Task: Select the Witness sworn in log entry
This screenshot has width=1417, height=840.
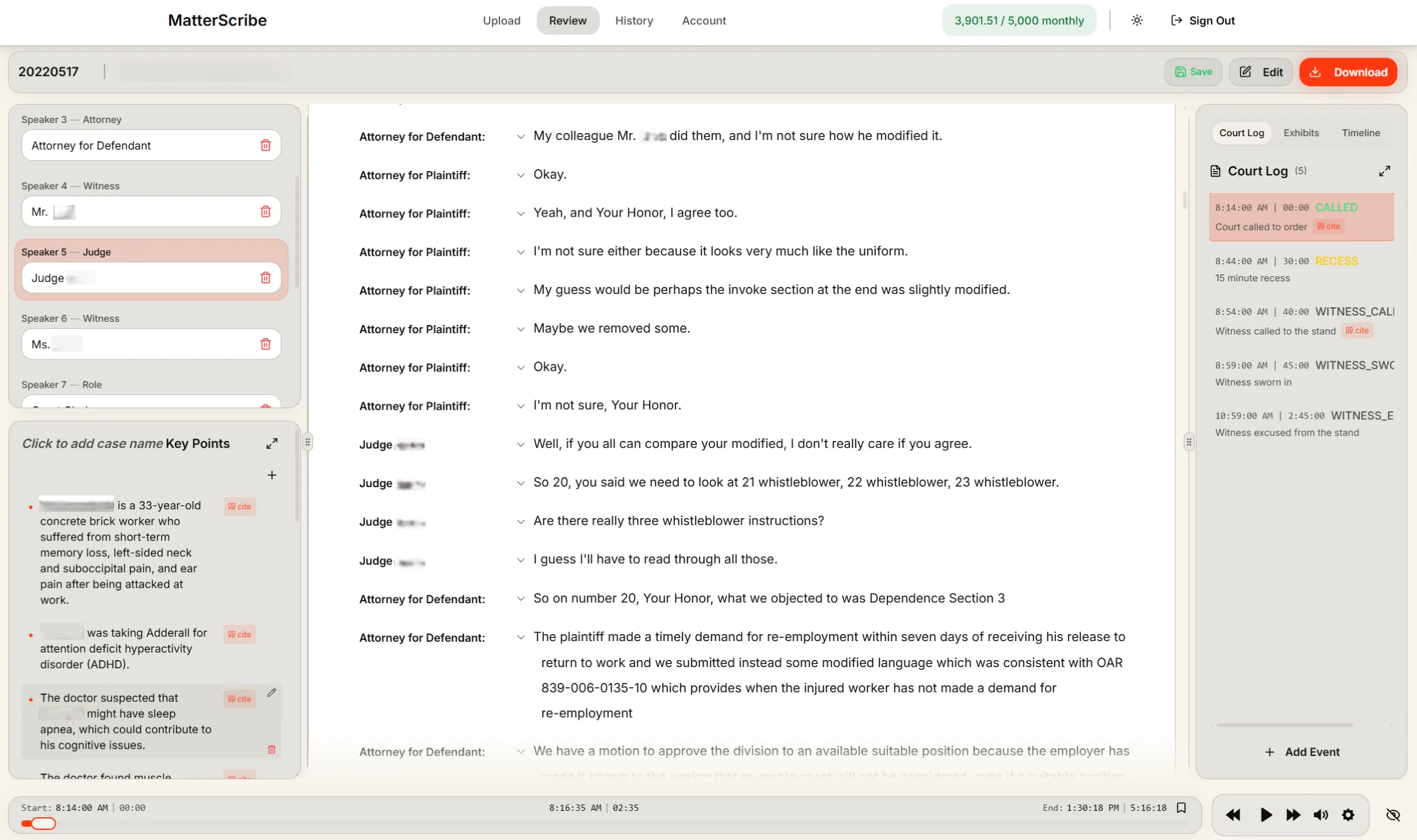Action: [x=1302, y=373]
